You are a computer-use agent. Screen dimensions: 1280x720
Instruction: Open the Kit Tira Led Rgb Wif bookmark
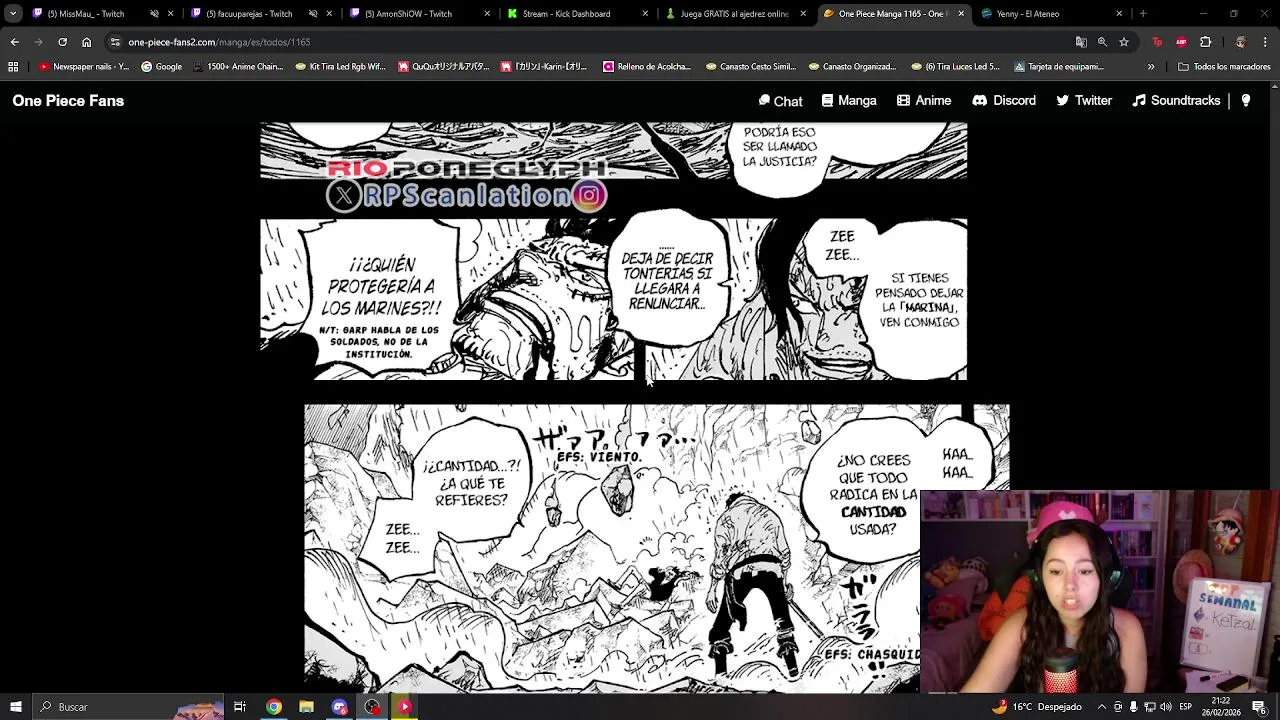(x=340, y=67)
